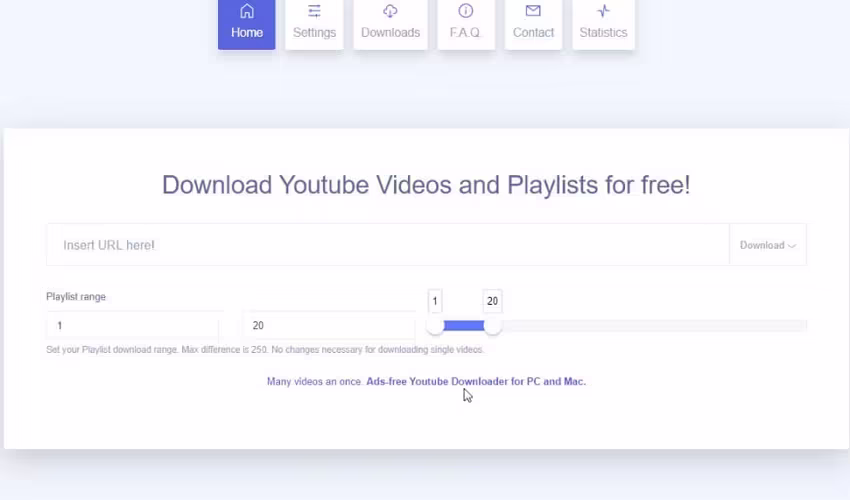Open Ads-free Youtube Downloader for PC link
The image size is (850, 500).
click(x=476, y=381)
